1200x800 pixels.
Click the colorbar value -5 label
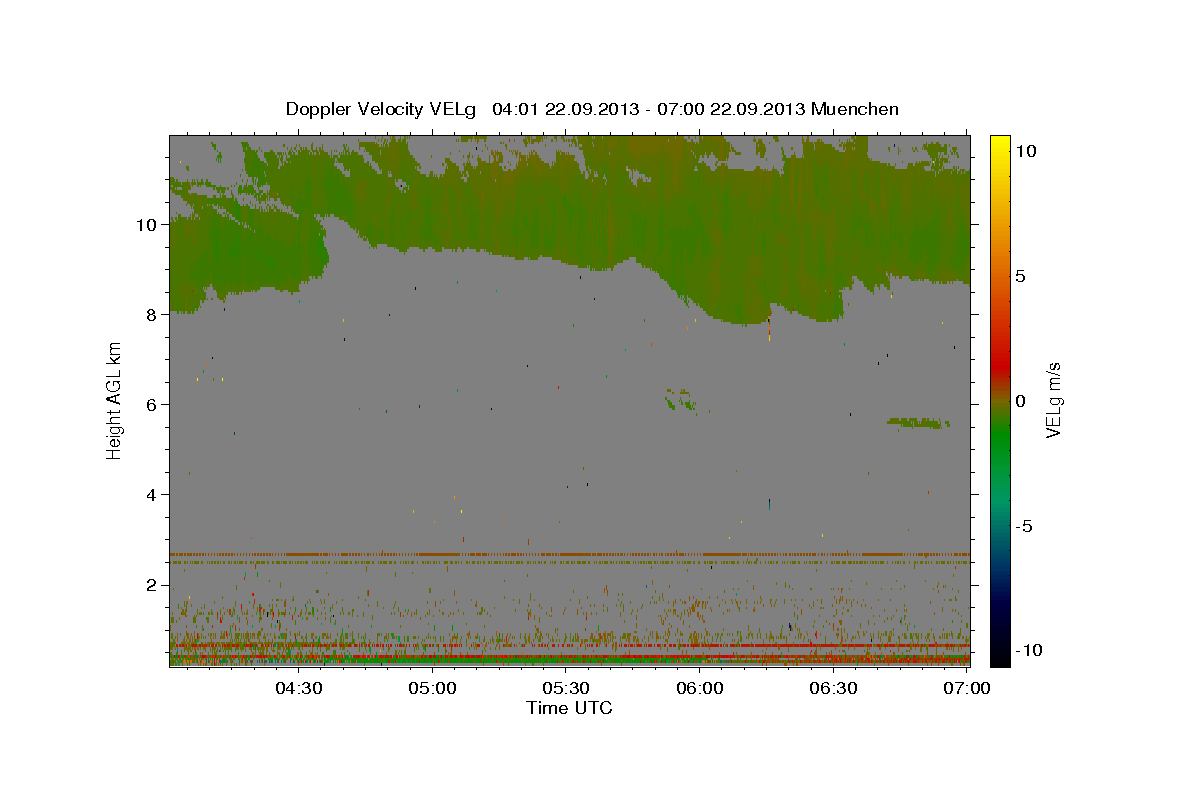pyautogui.click(x=1026, y=526)
